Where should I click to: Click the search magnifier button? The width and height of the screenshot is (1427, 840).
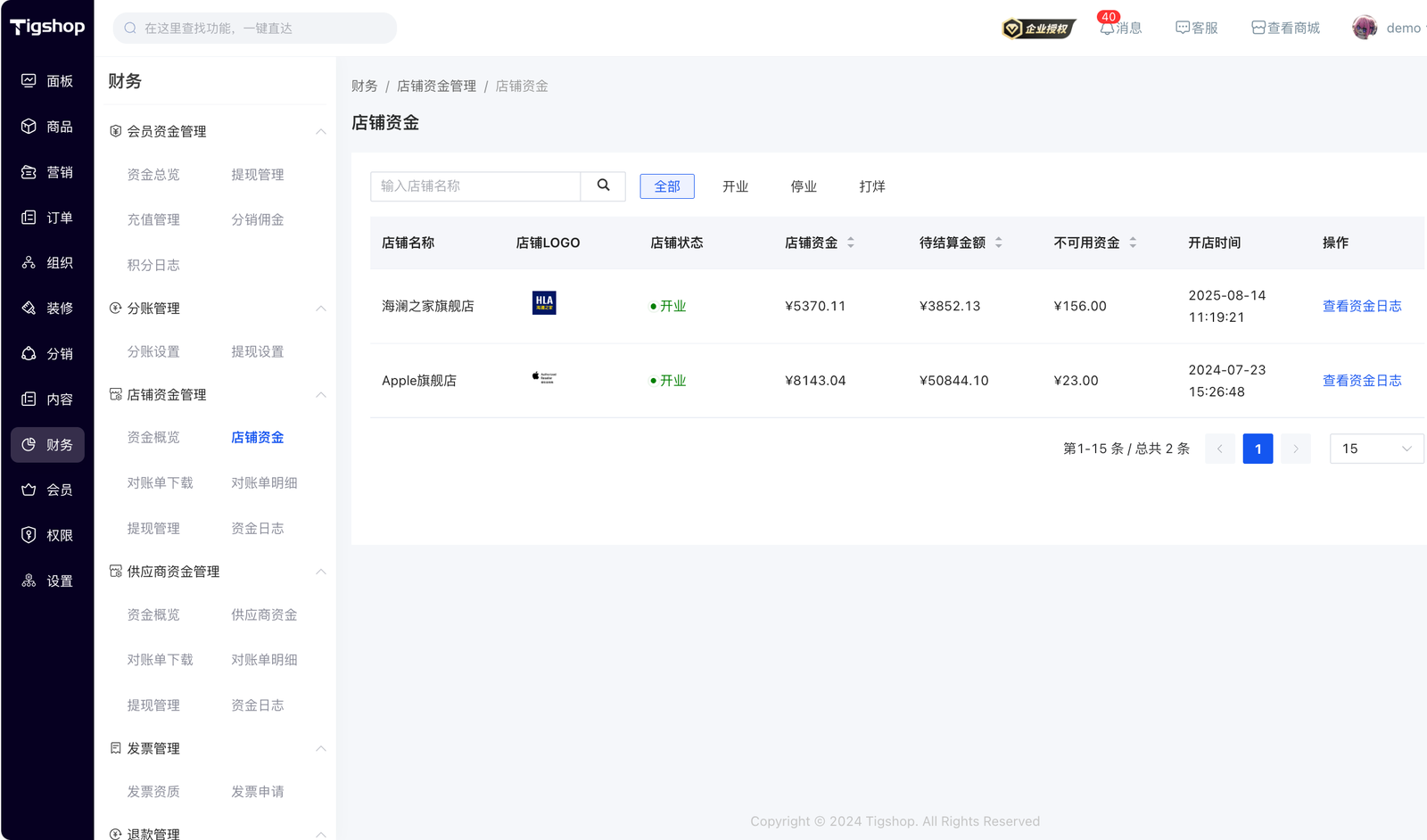coord(603,185)
